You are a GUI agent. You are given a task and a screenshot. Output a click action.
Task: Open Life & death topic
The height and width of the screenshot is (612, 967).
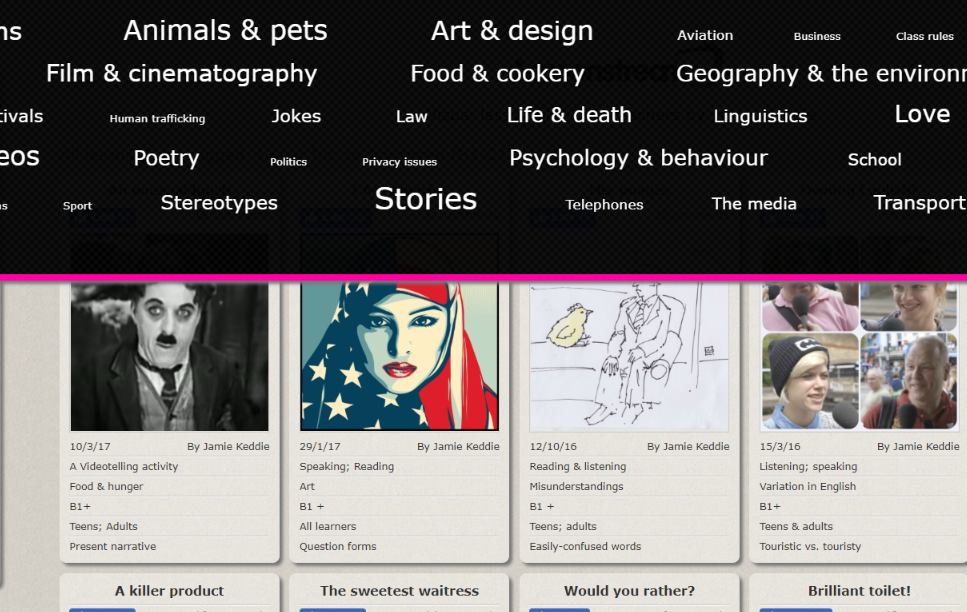pyautogui.click(x=569, y=115)
